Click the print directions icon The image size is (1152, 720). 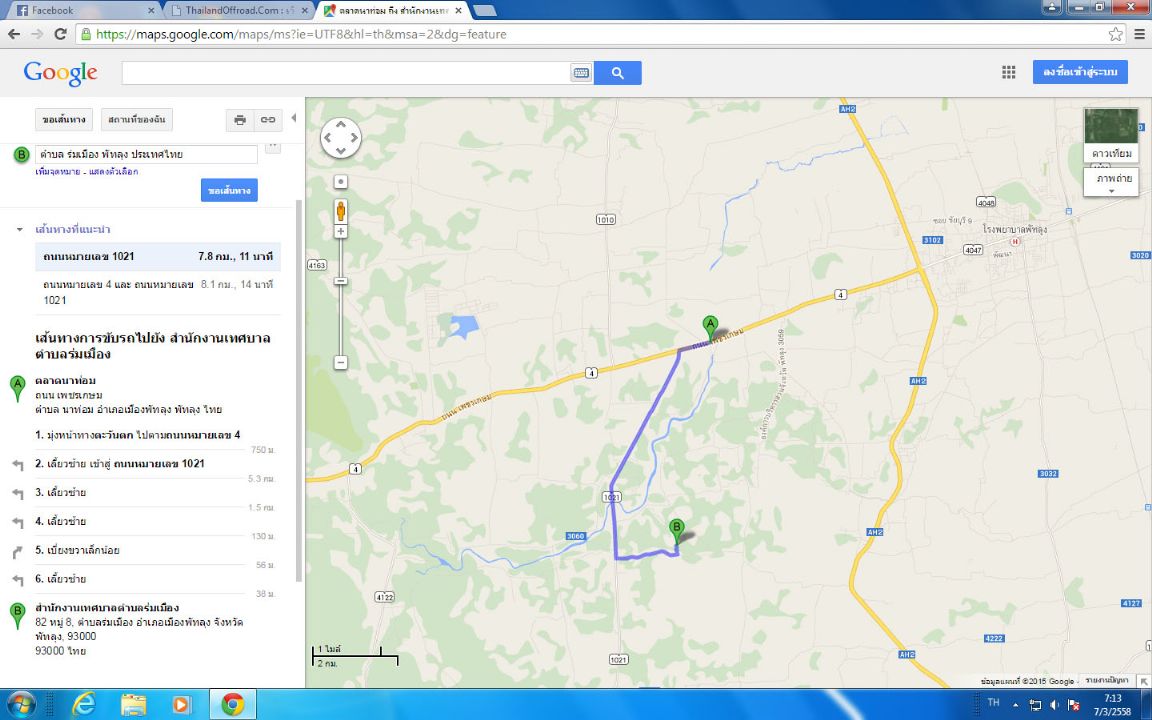coord(240,120)
